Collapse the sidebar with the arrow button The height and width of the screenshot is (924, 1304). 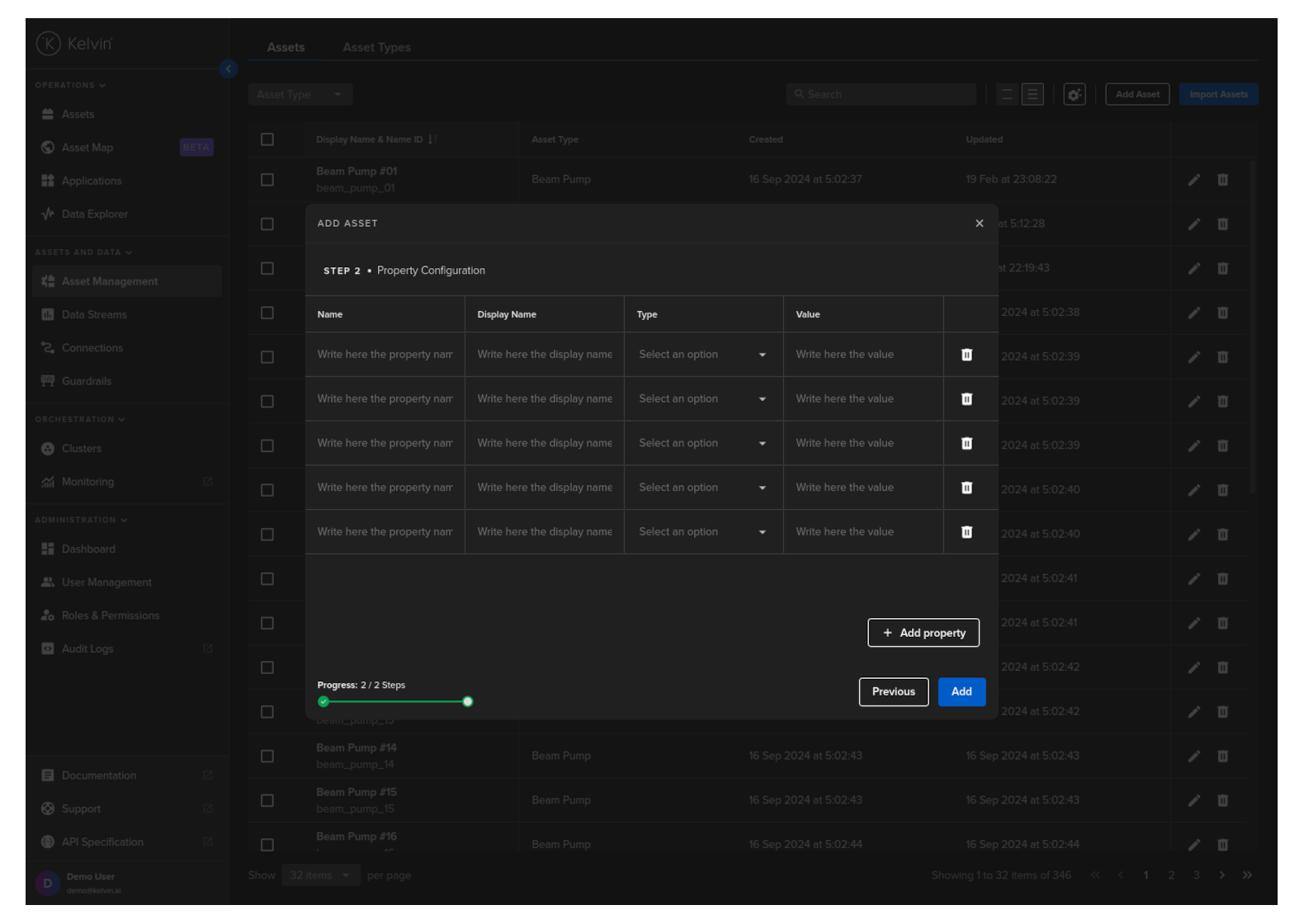[x=229, y=69]
